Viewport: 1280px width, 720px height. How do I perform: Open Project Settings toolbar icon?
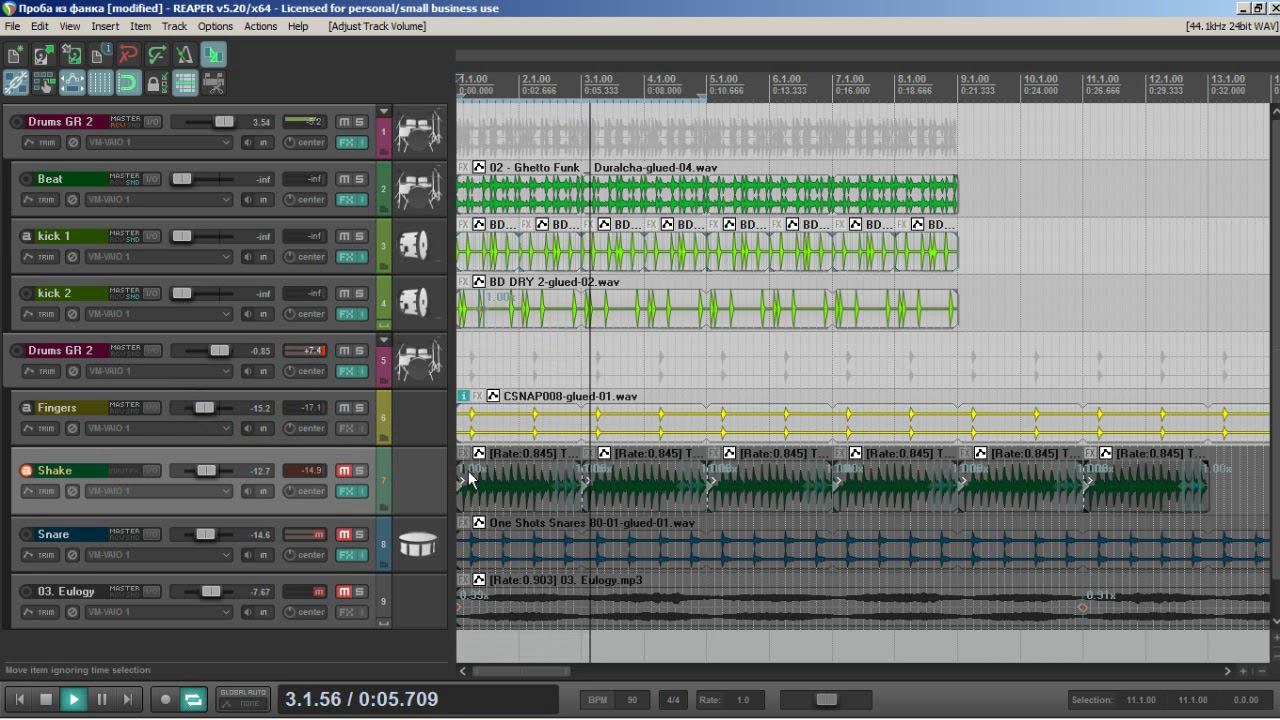tap(100, 55)
